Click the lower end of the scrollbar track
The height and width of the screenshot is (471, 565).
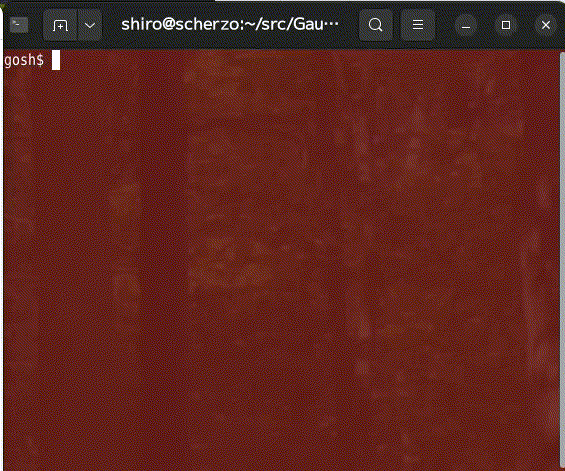pyautogui.click(x=562, y=465)
